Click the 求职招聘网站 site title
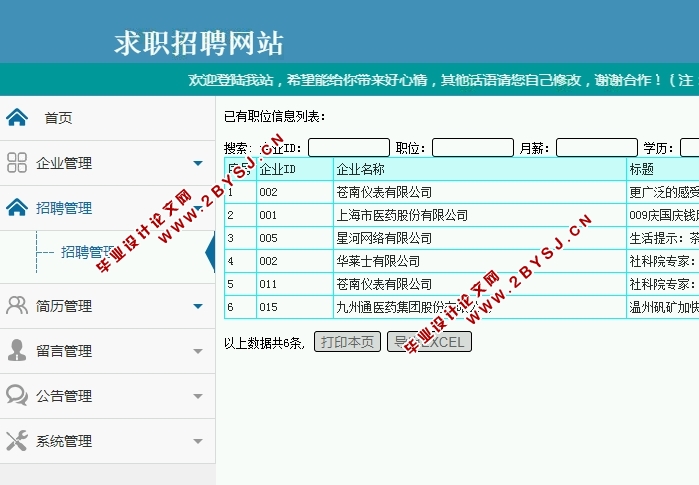The width and height of the screenshot is (699, 485). click(199, 43)
